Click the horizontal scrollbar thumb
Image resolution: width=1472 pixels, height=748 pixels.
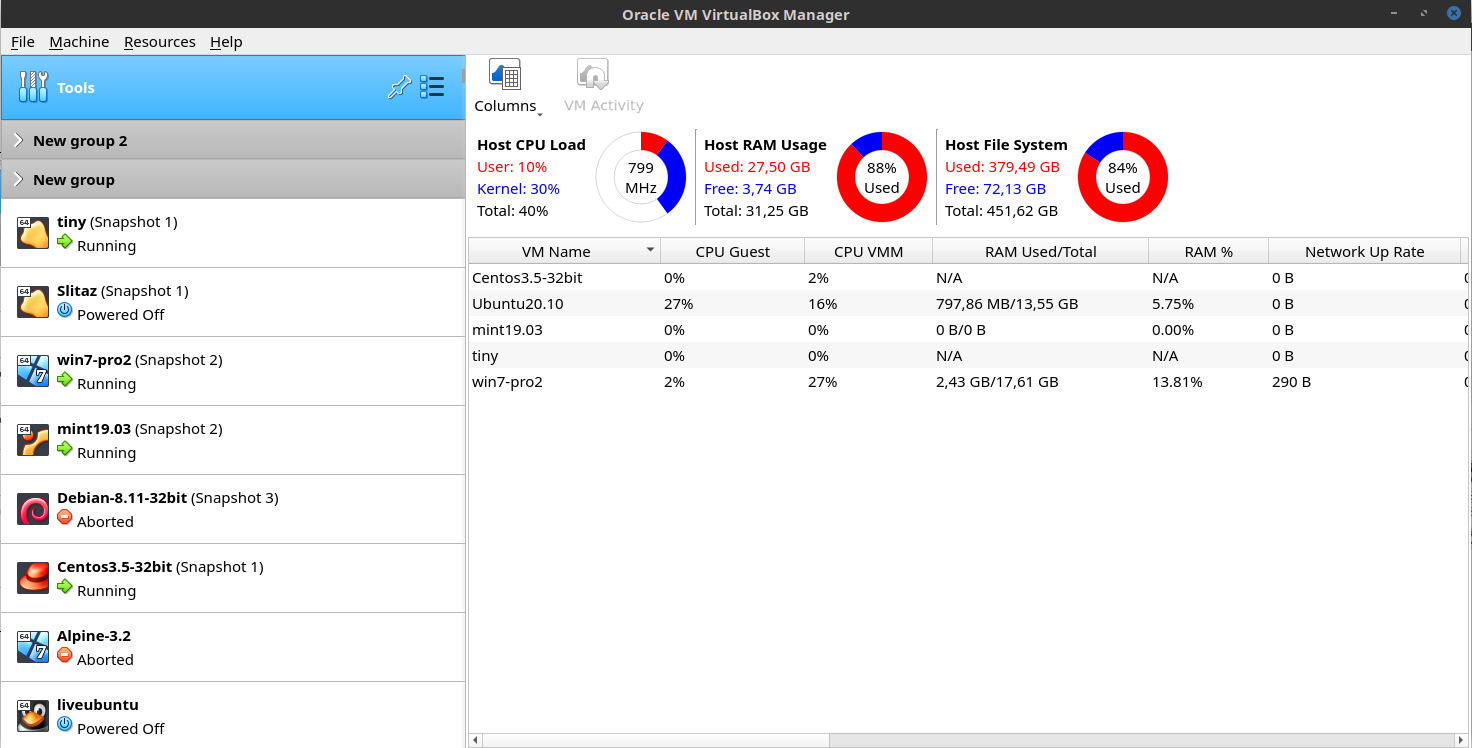point(656,741)
